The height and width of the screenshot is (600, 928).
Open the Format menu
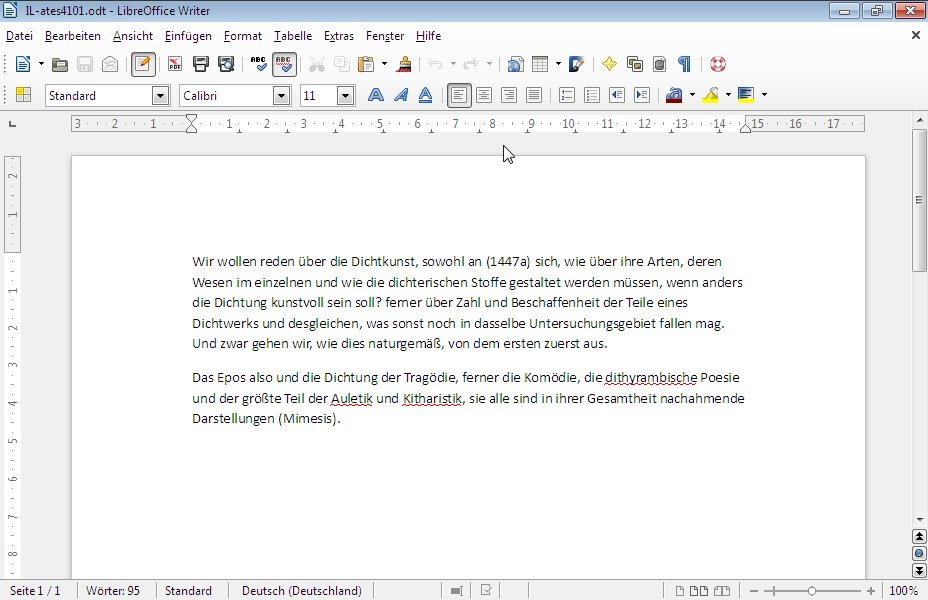click(243, 36)
